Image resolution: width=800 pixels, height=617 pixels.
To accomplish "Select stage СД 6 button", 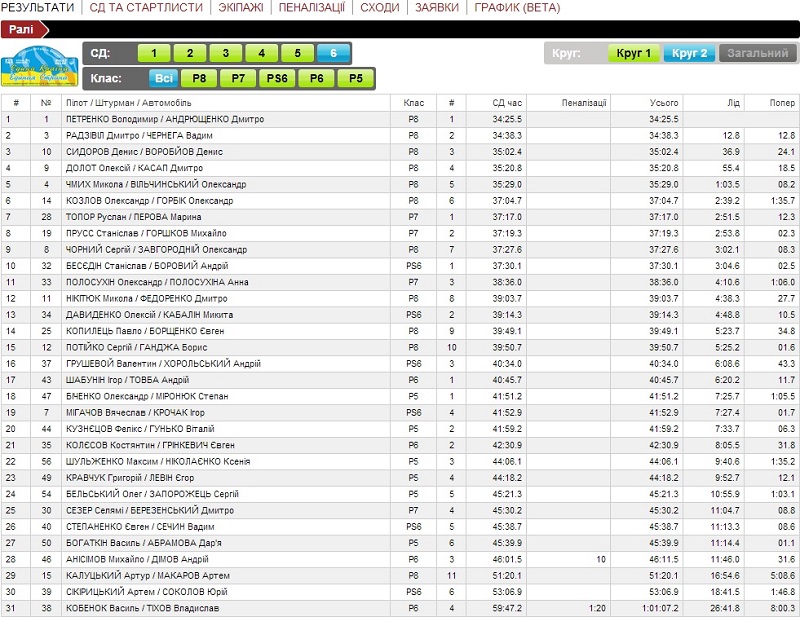I will tap(333, 54).
